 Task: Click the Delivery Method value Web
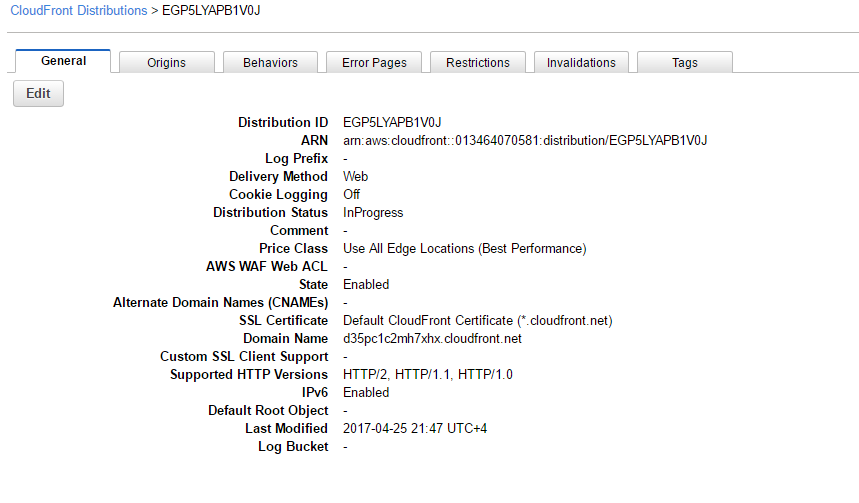[356, 176]
